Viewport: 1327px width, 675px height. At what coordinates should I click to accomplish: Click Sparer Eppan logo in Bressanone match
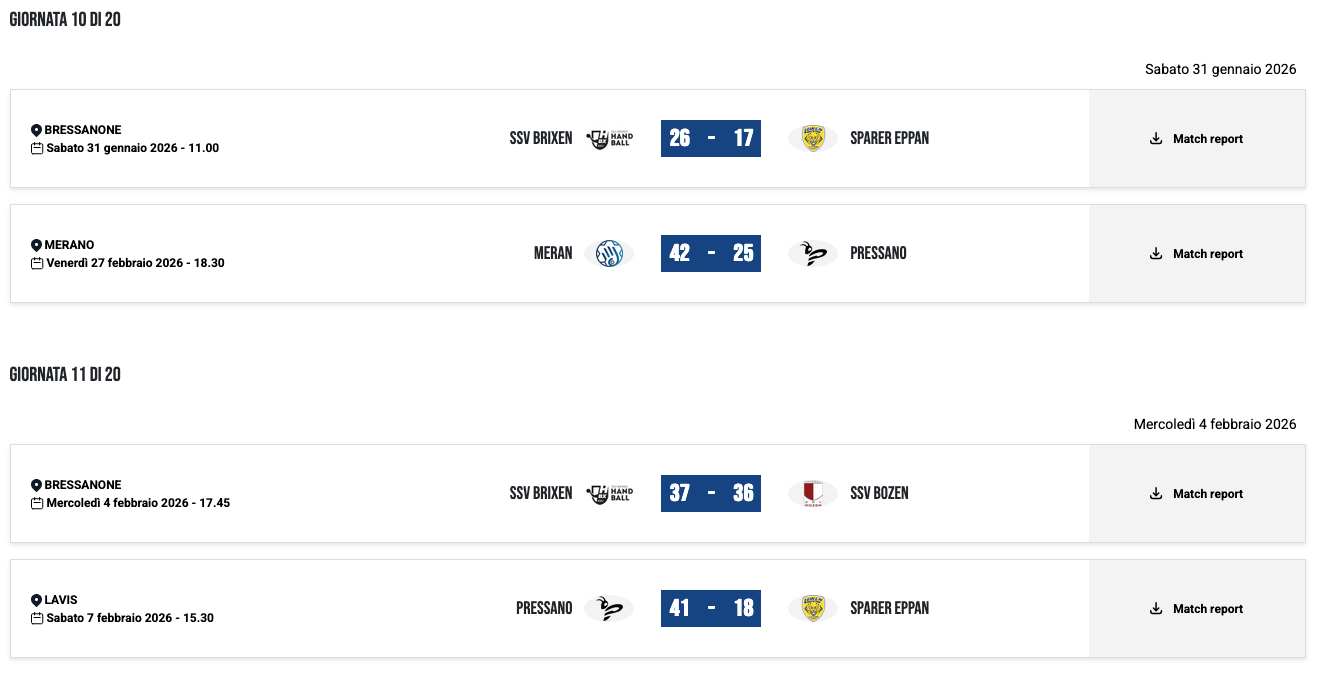coord(812,139)
